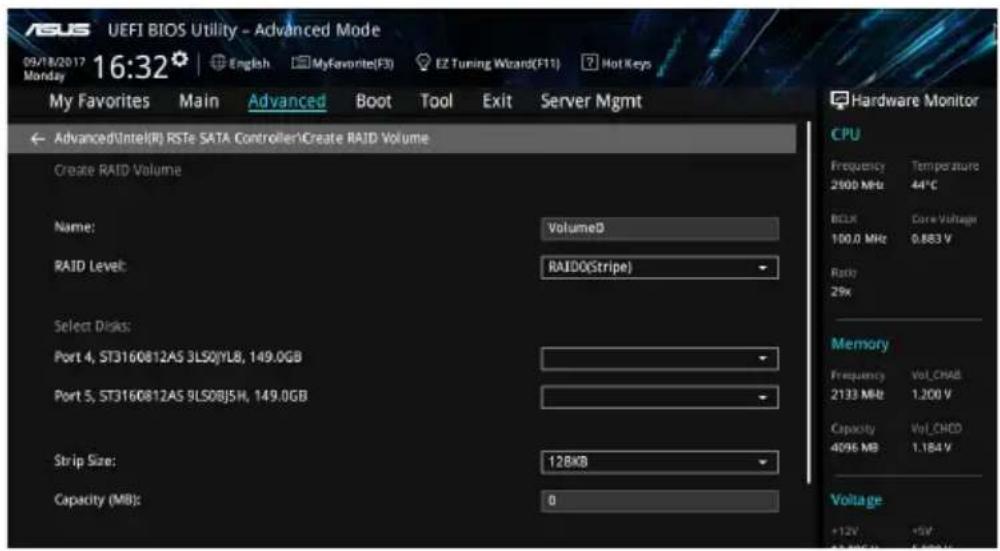This screenshot has width=1000, height=551.
Task: Go to the Boot tab
Action: [x=374, y=101]
